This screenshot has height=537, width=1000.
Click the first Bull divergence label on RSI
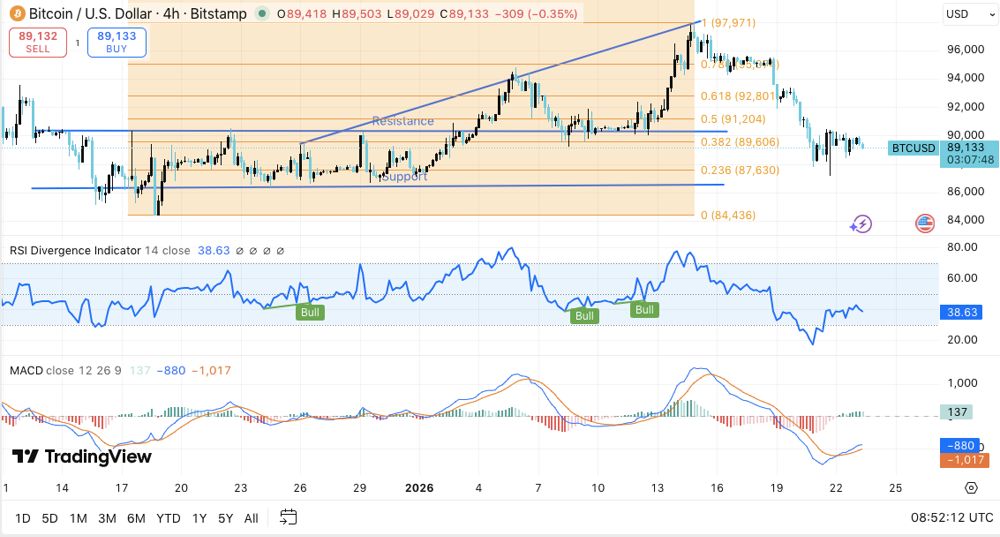click(312, 313)
